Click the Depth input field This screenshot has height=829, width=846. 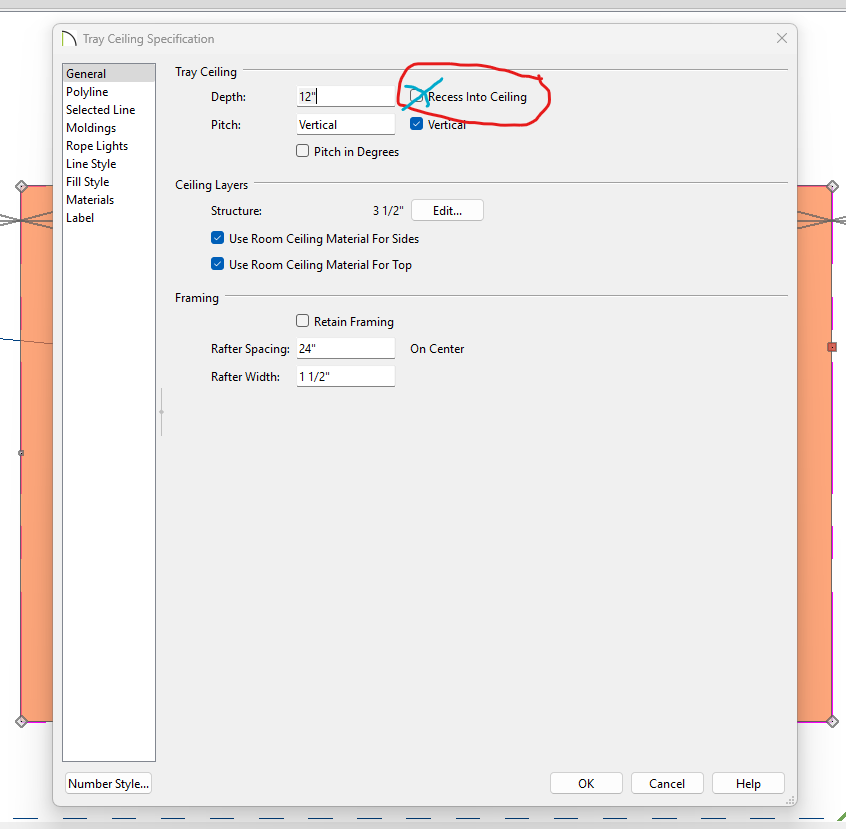pyautogui.click(x=345, y=97)
